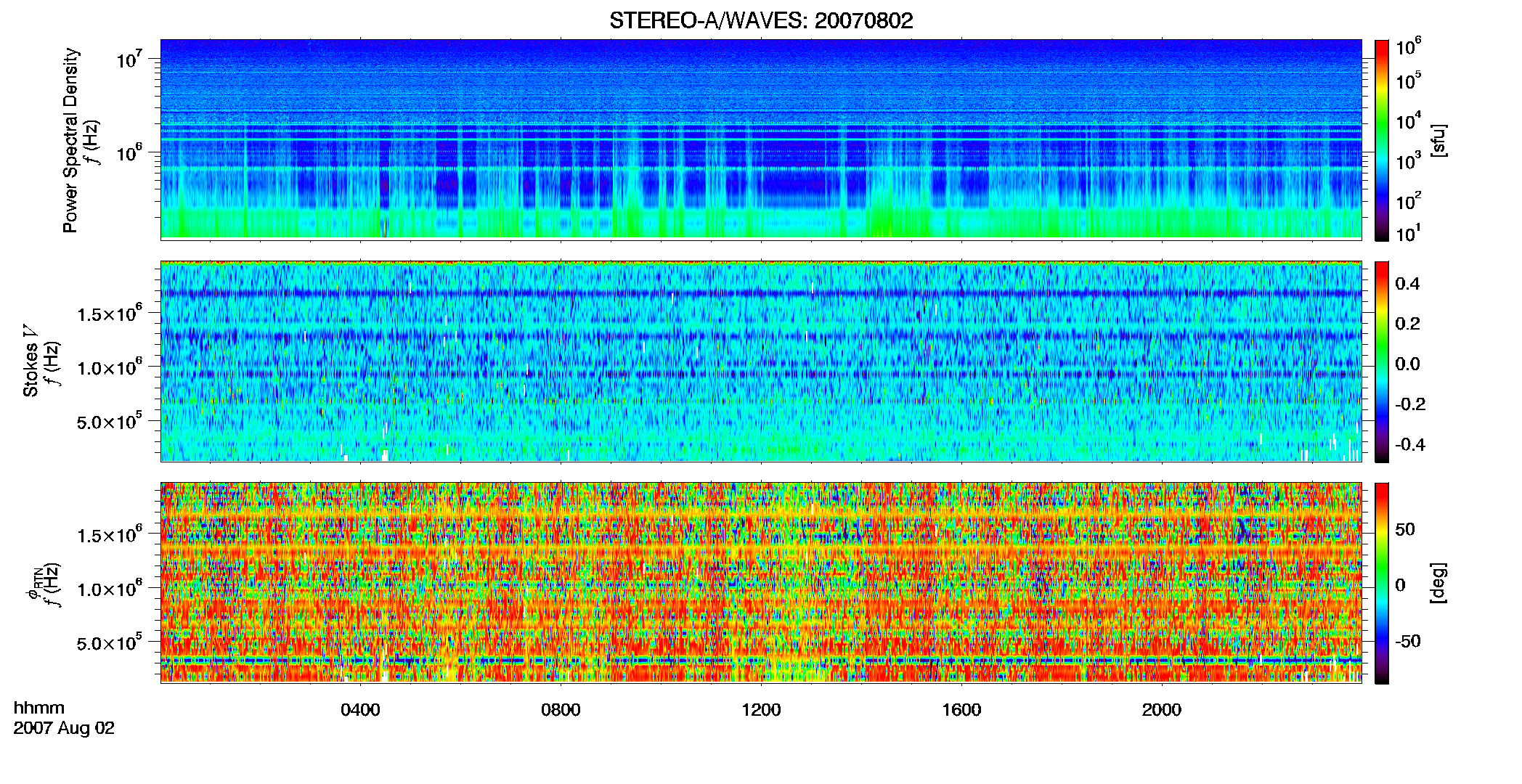
Task: Click the 0.4 value on the Stokes colorbar
Action: [x=1407, y=284]
